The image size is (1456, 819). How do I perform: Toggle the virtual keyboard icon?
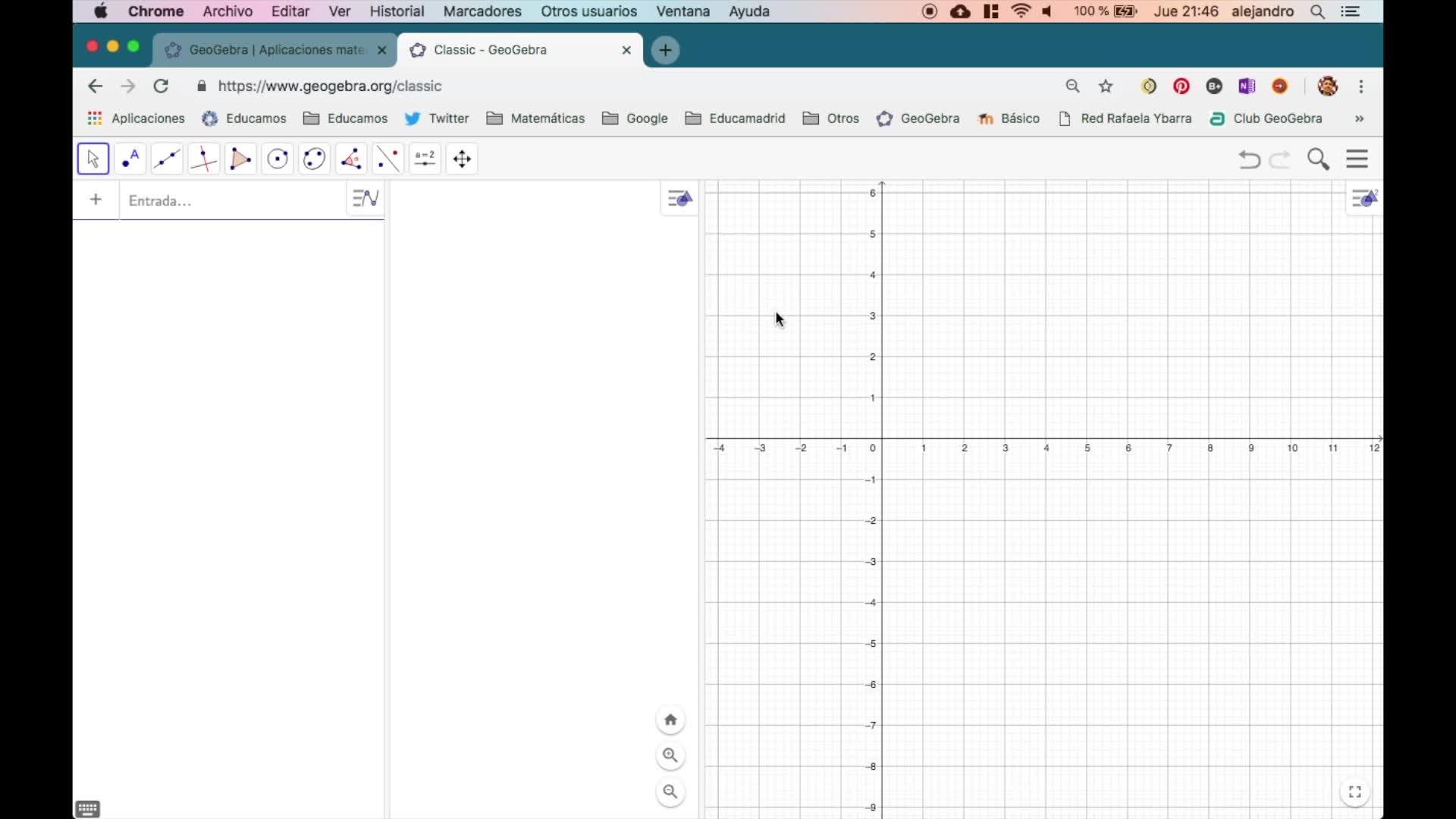pos(88,809)
